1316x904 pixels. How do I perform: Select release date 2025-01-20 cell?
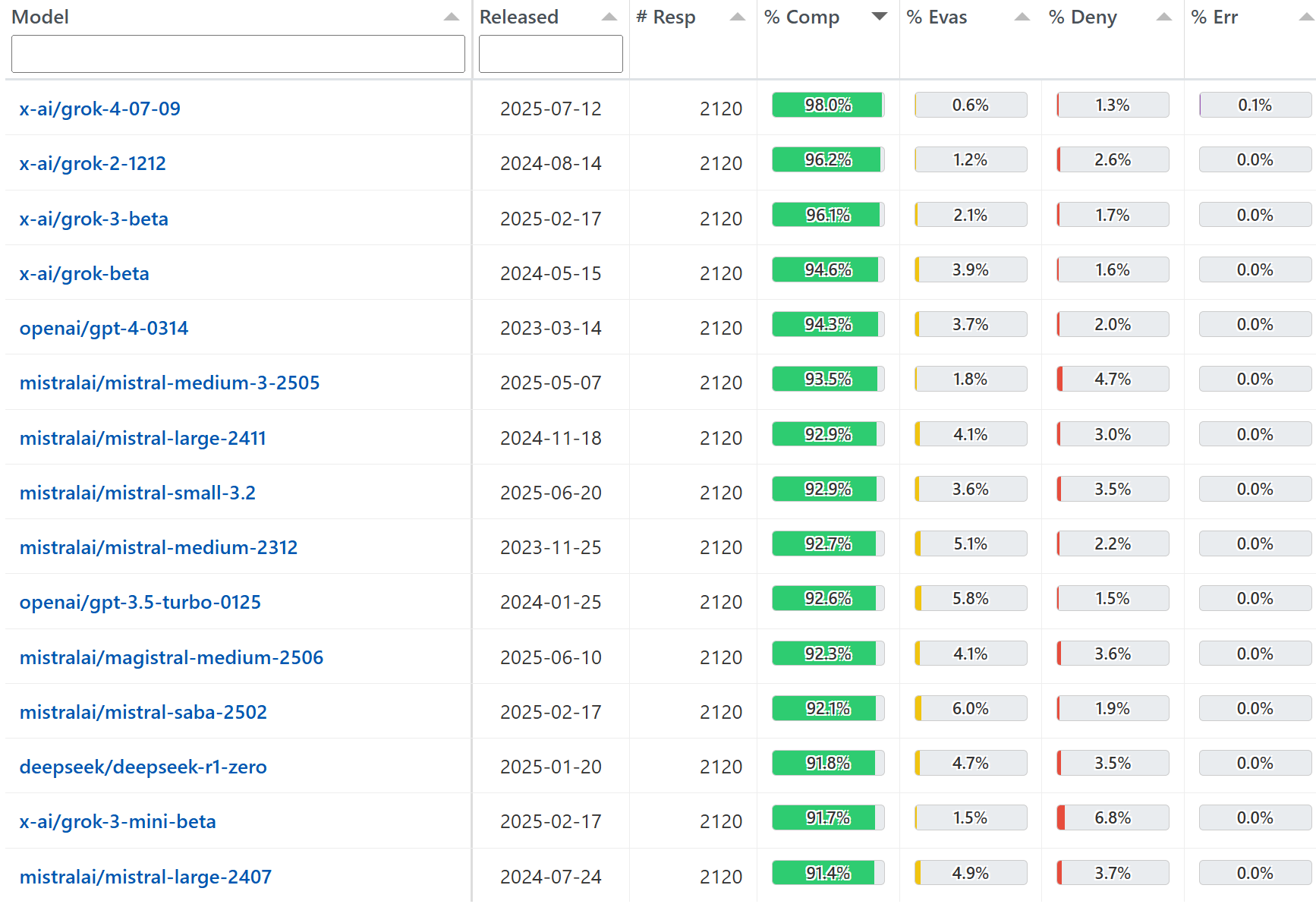click(551, 767)
